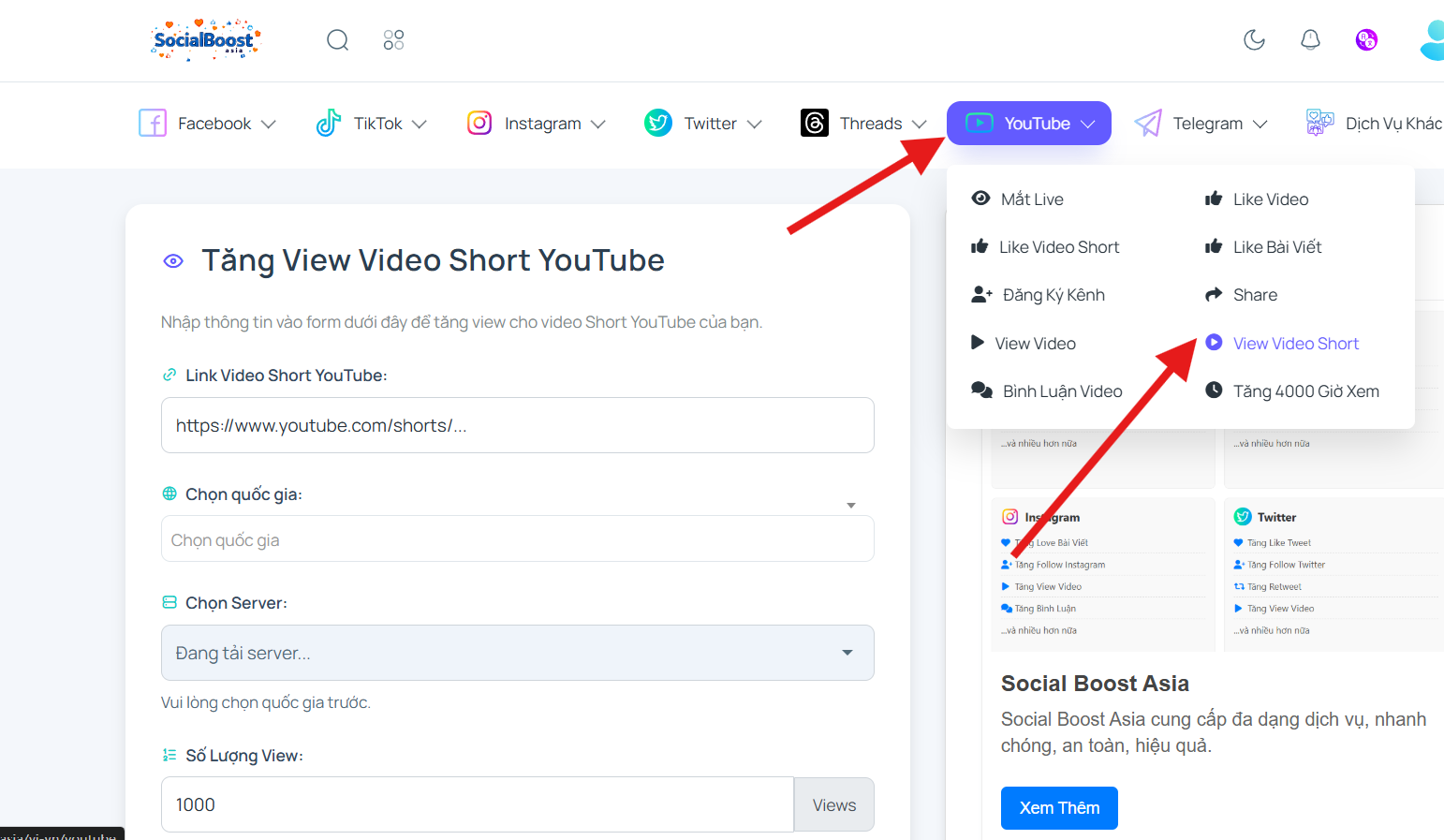Image resolution: width=1444 pixels, height=840 pixels.
Task: Click the Instagram logo icon in navbar
Action: click(x=479, y=123)
